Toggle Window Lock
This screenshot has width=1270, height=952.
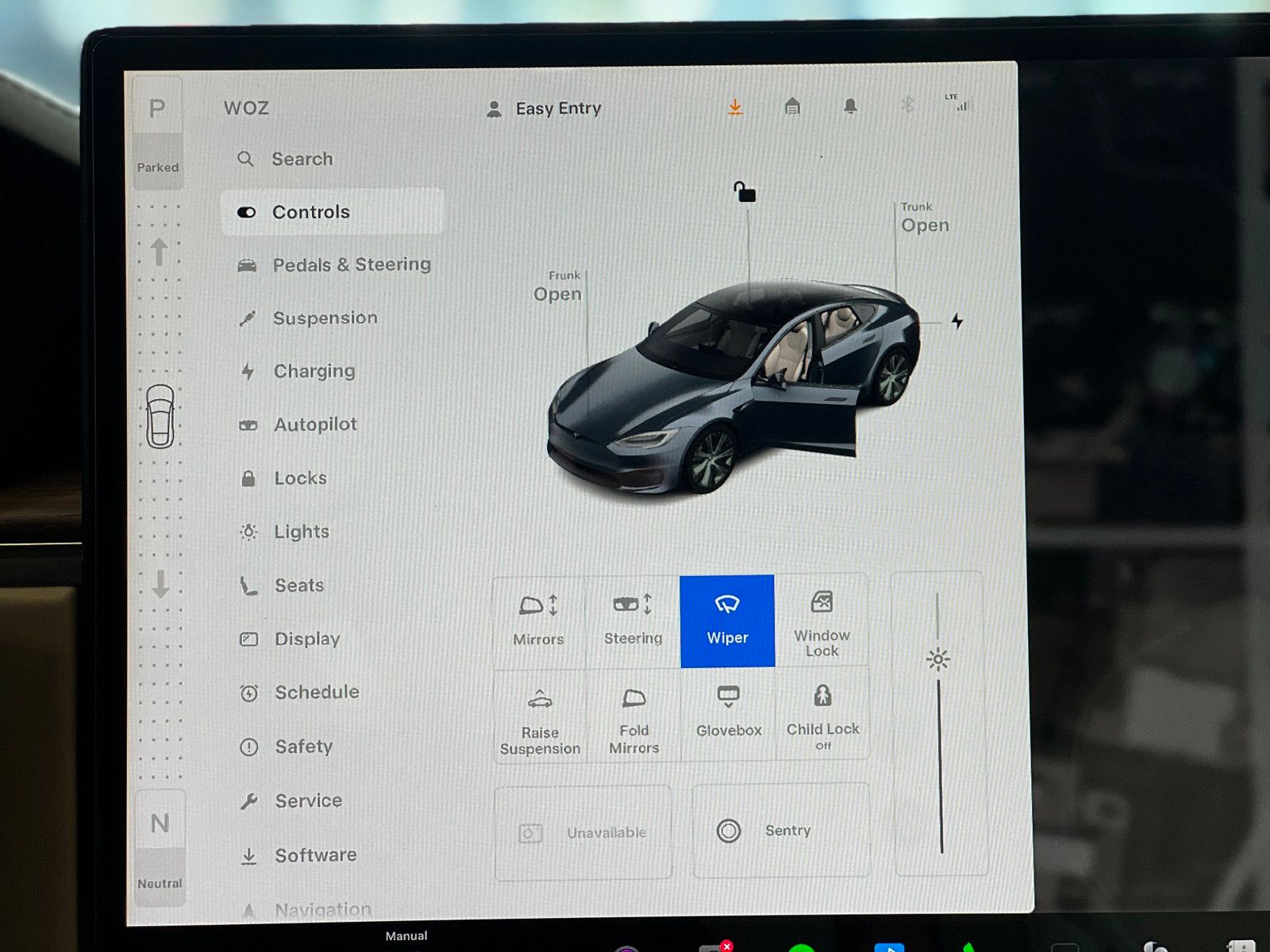pos(822,620)
